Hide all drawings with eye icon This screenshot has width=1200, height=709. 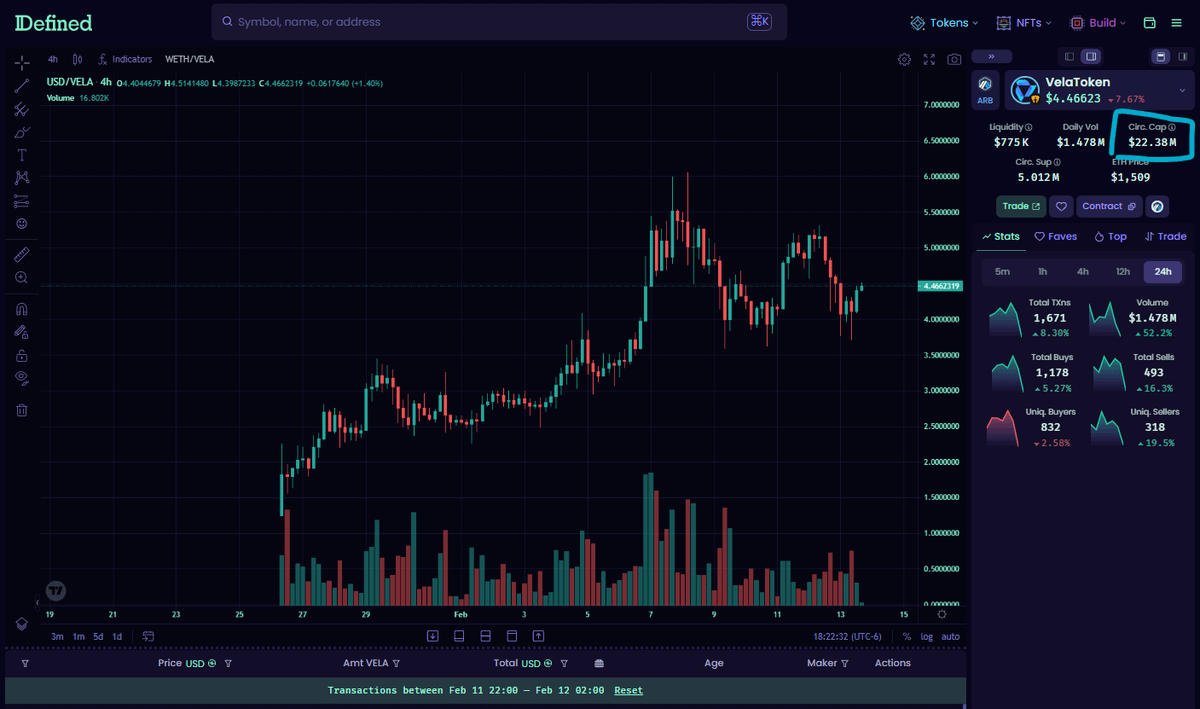(x=21, y=377)
